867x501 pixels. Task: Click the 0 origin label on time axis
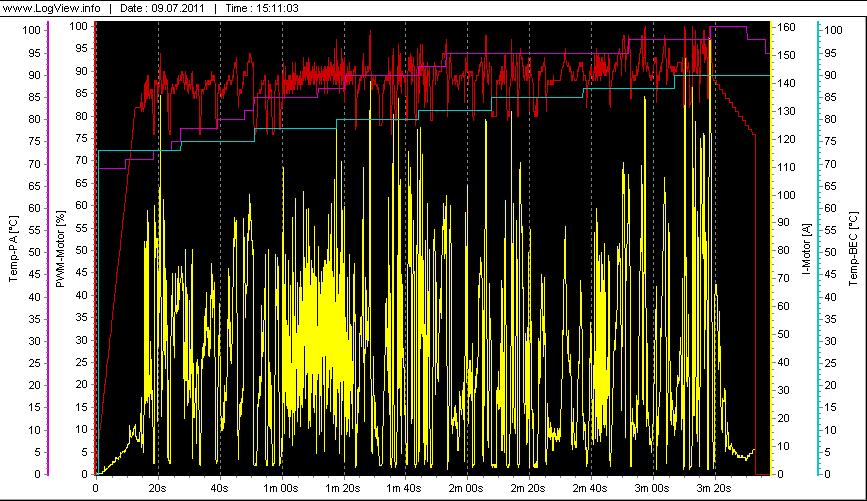click(x=96, y=488)
